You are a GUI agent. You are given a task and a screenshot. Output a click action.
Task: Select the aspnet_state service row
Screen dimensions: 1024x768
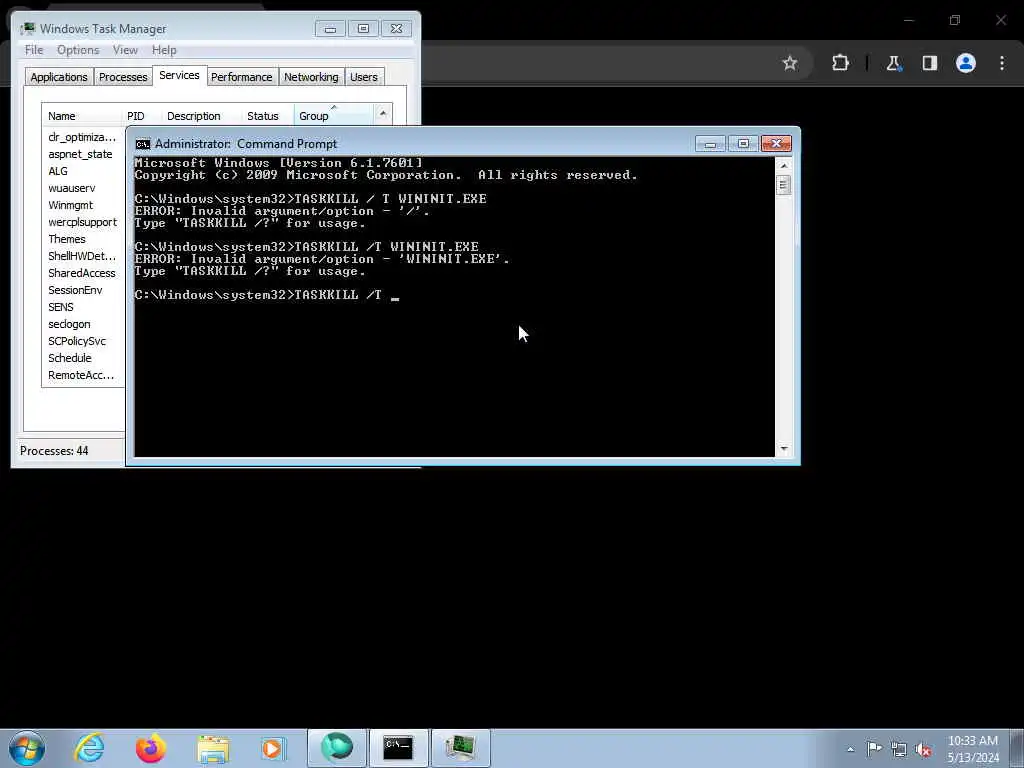(x=82, y=154)
